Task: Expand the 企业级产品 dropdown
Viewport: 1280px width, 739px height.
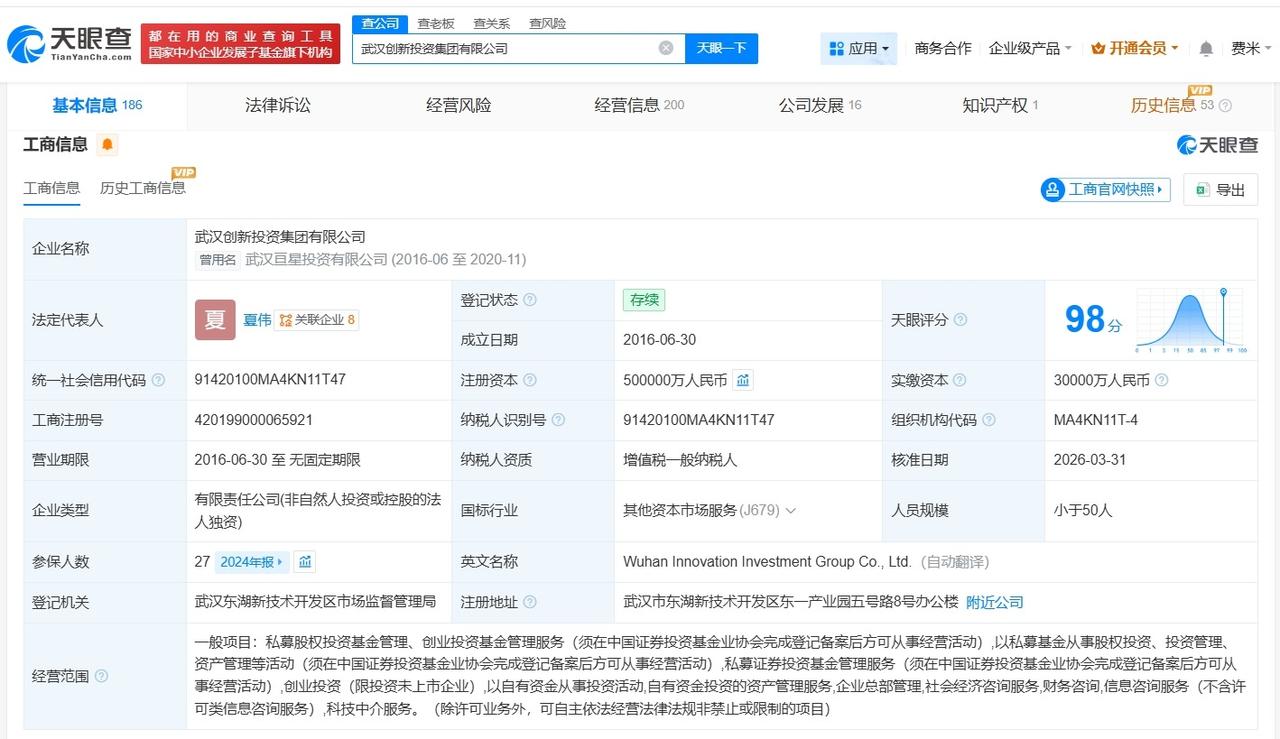Action: coord(1030,48)
